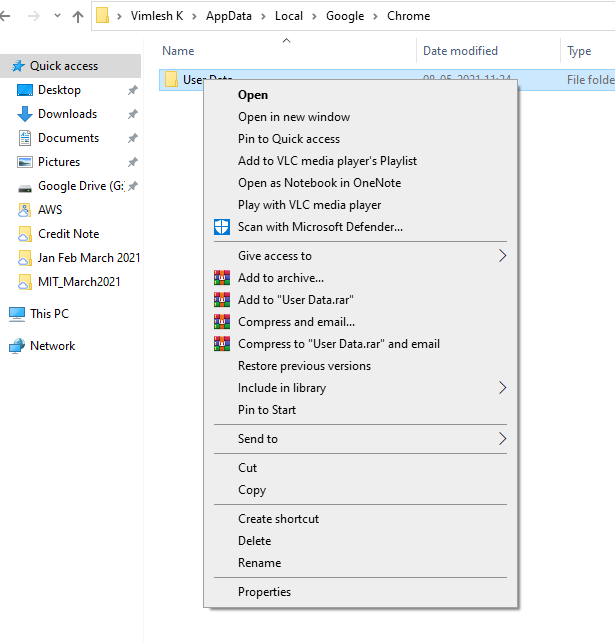Navigate to AppData in breadcrumb
This screenshot has width=615, height=643.
(229, 16)
